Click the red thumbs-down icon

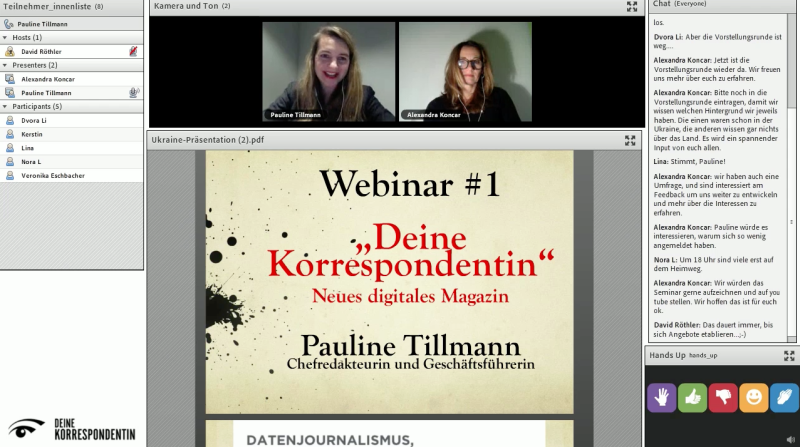tap(723, 398)
